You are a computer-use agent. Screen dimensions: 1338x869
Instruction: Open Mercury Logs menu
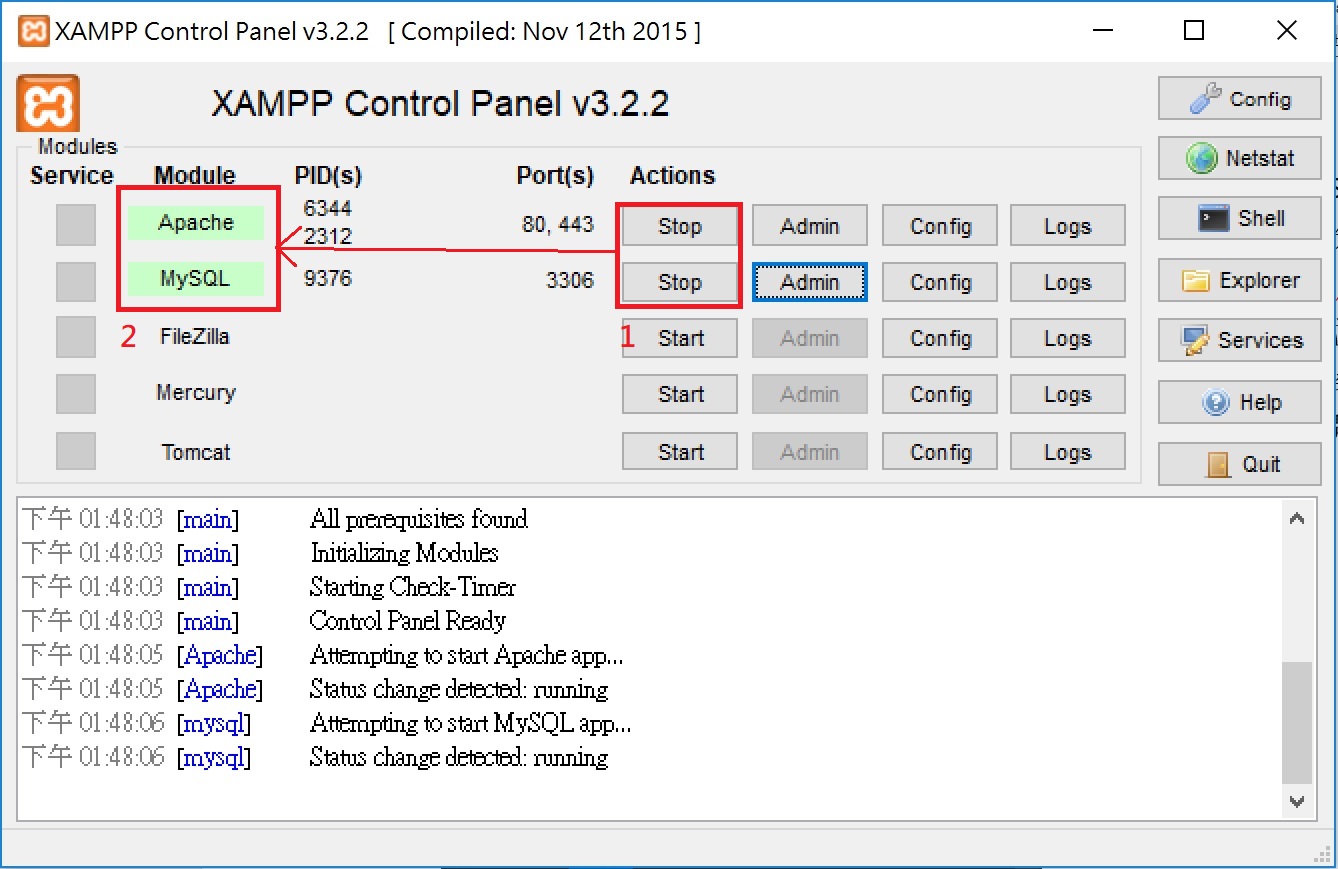click(x=1068, y=394)
